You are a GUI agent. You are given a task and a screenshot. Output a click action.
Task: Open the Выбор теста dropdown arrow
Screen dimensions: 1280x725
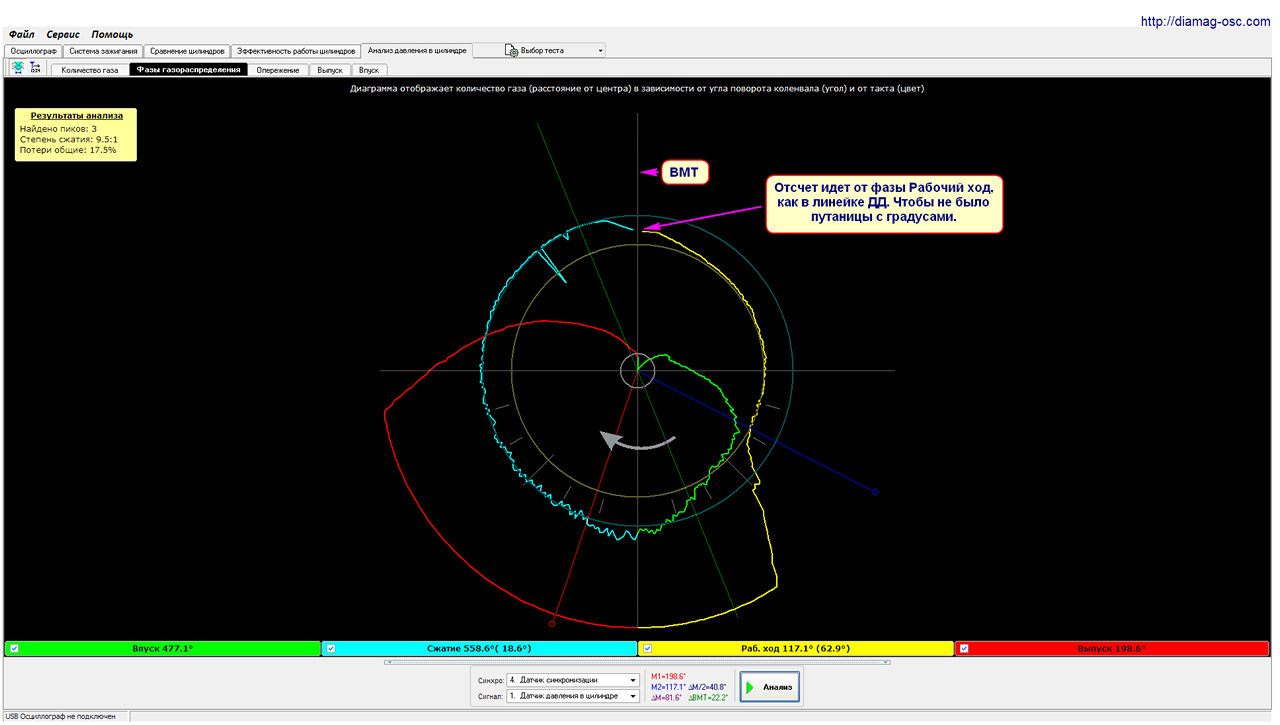point(600,50)
